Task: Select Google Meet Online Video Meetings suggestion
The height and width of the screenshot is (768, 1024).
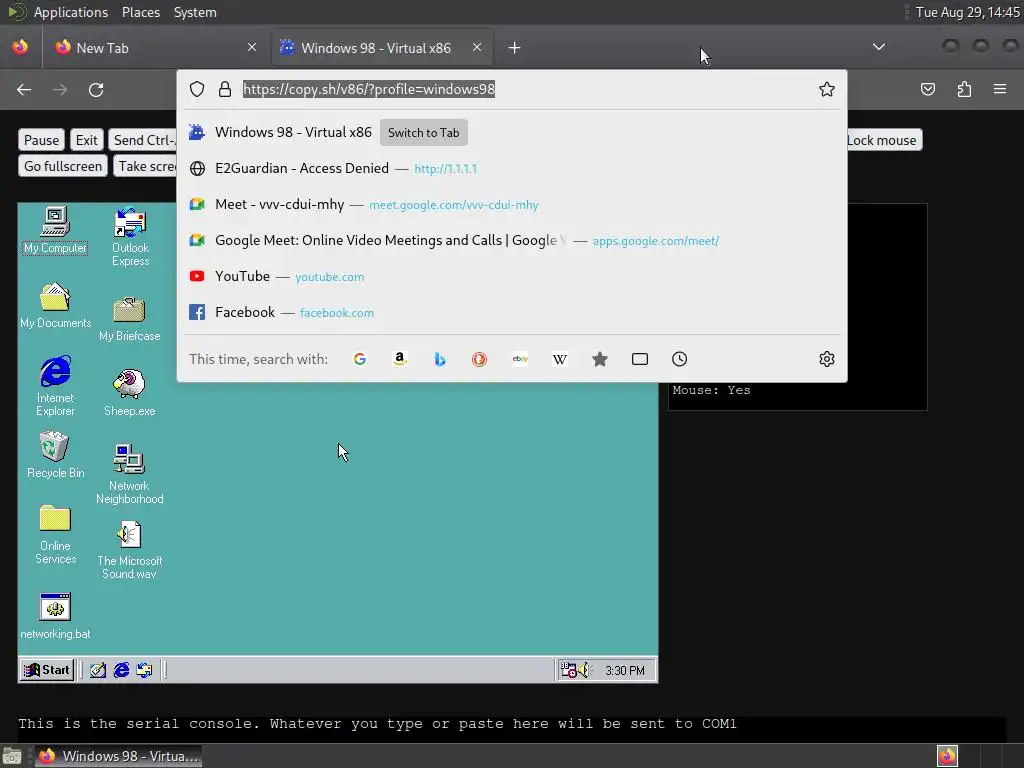Action: [x=512, y=240]
